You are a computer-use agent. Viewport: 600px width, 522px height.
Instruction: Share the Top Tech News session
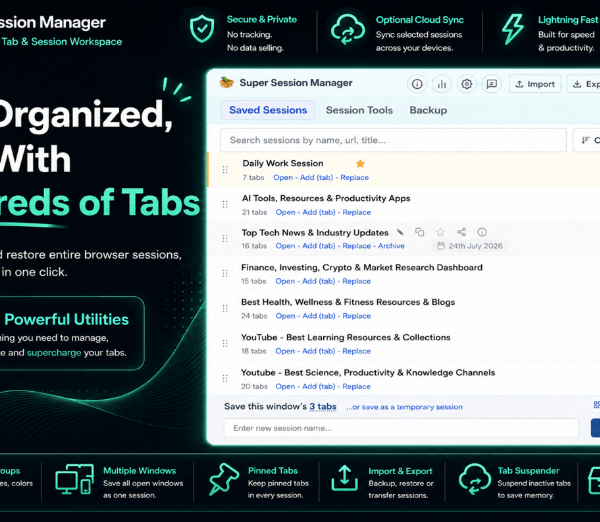(461, 232)
